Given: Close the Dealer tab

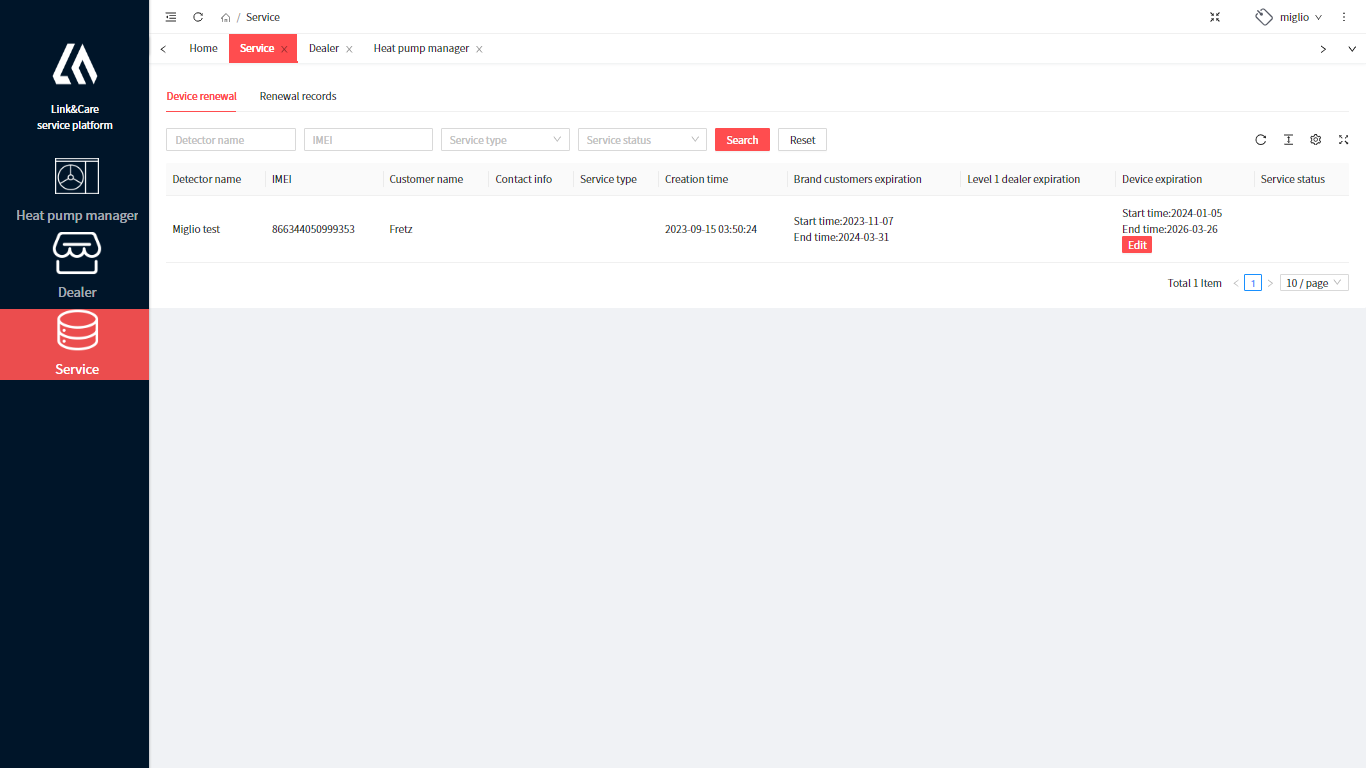Looking at the screenshot, I should pyautogui.click(x=349, y=49).
